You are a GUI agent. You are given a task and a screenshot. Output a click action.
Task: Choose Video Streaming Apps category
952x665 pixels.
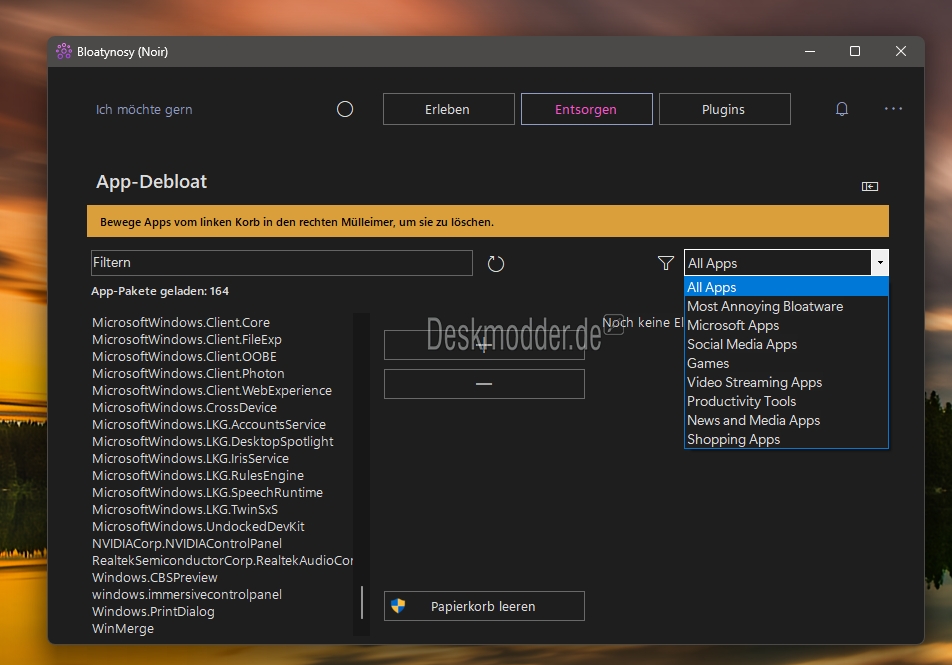(786, 382)
